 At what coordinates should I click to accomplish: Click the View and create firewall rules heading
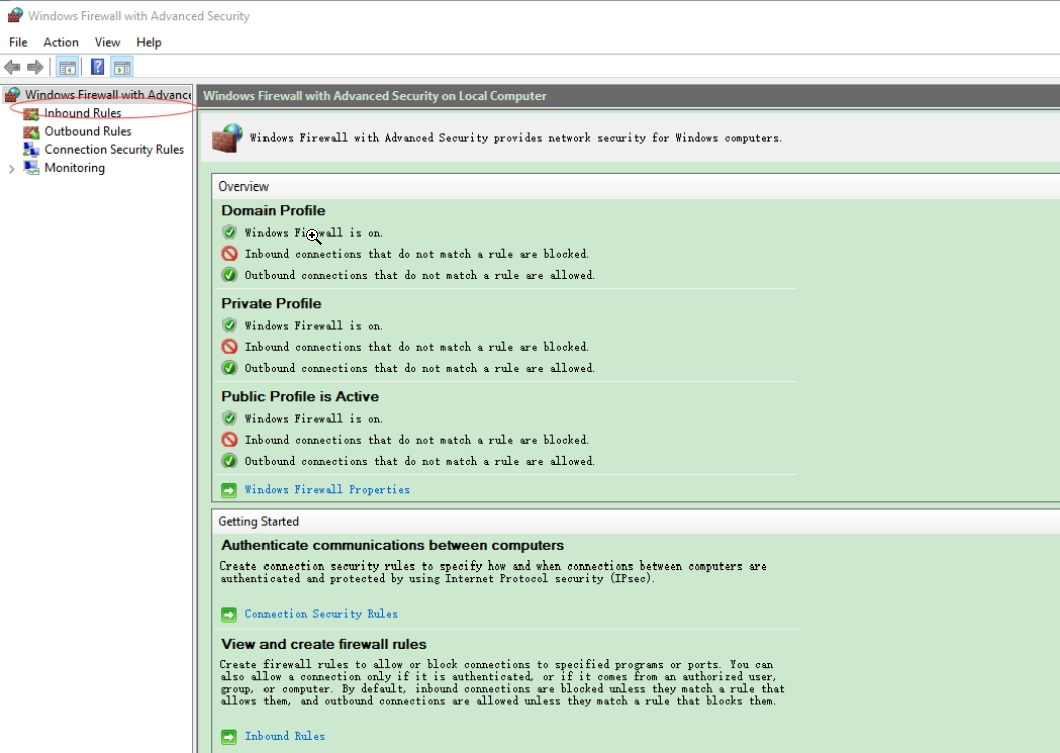324,644
